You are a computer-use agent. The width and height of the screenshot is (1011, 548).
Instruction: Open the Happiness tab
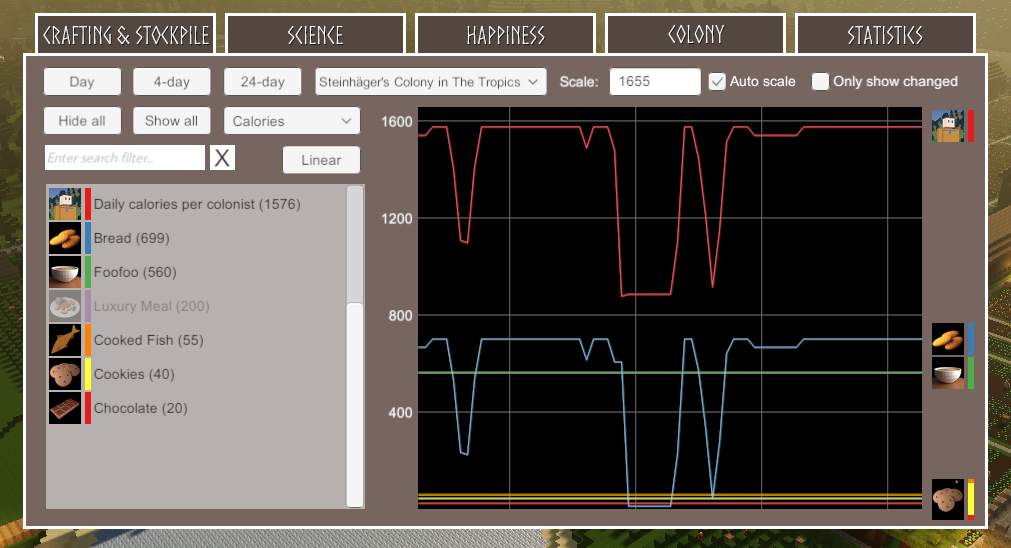point(506,34)
